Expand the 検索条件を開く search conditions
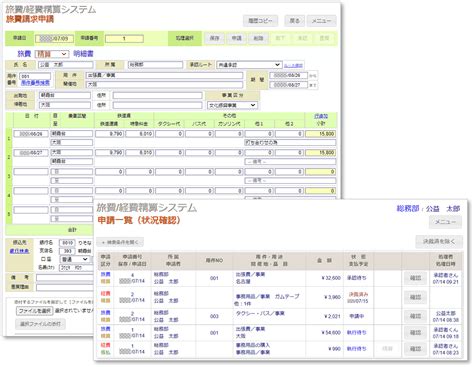 [x=120, y=242]
